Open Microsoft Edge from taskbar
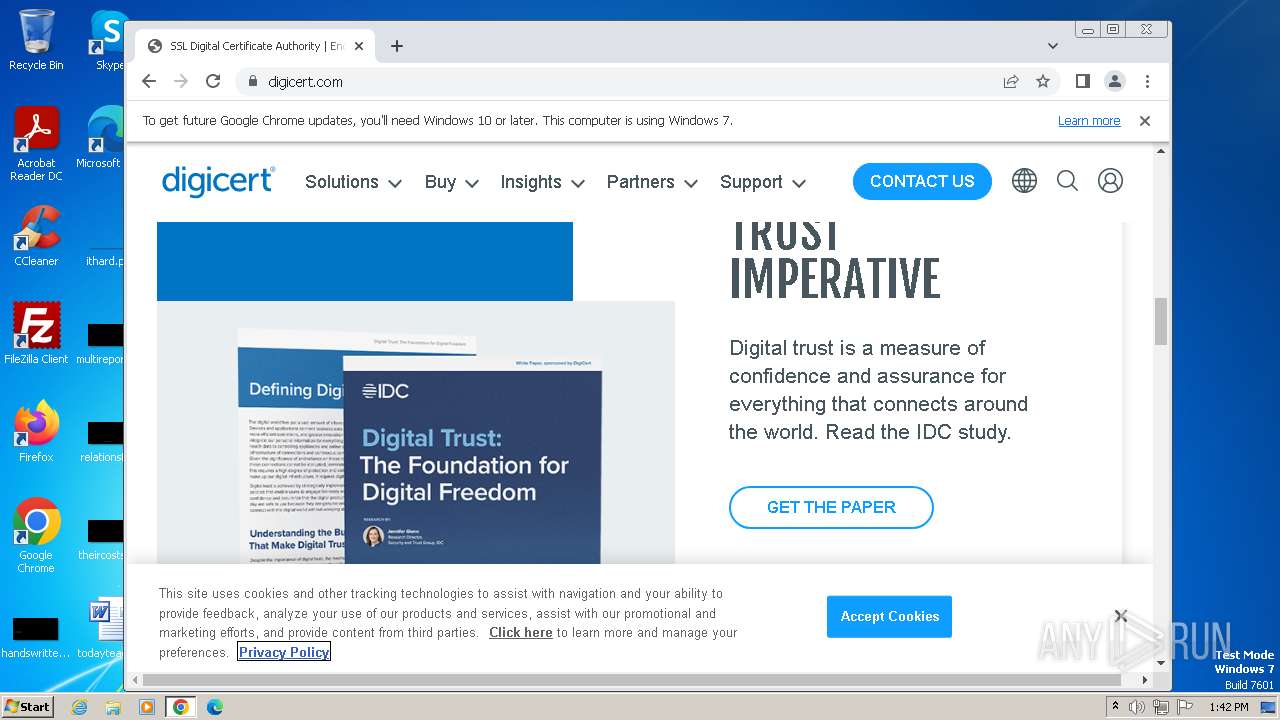1280x720 pixels. [x=215, y=707]
